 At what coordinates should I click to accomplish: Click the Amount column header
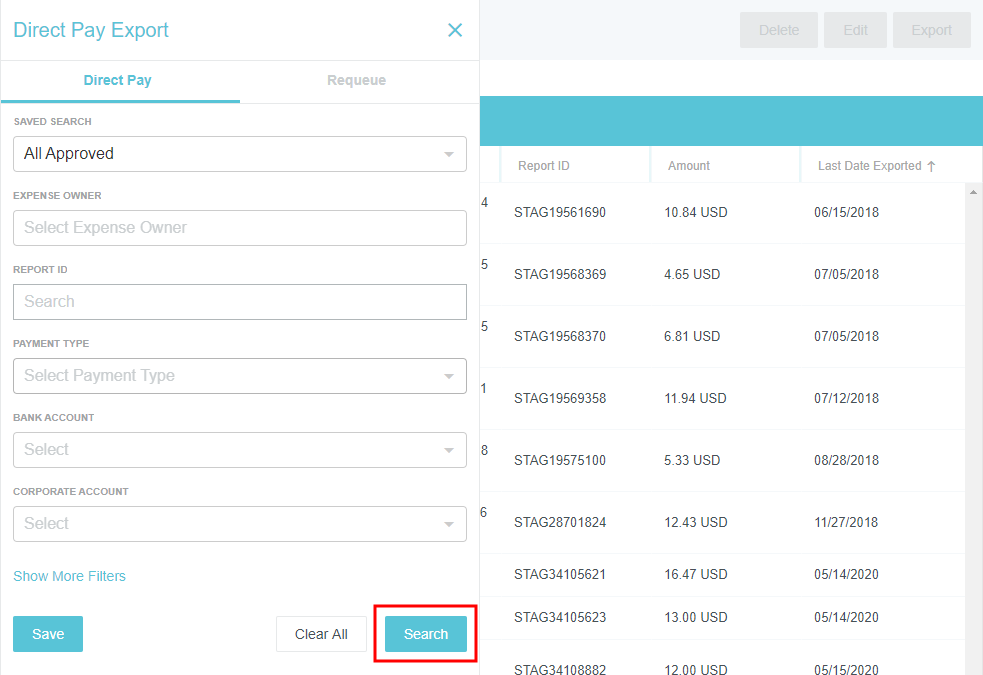[689, 166]
